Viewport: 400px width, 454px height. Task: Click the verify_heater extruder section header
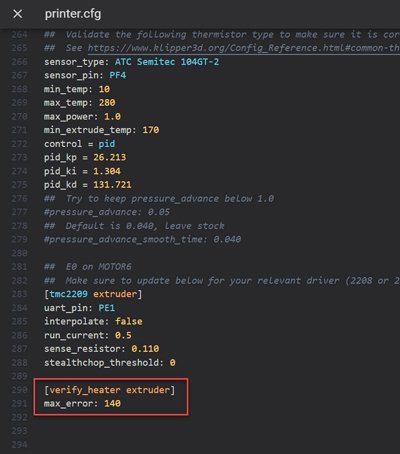109,390
